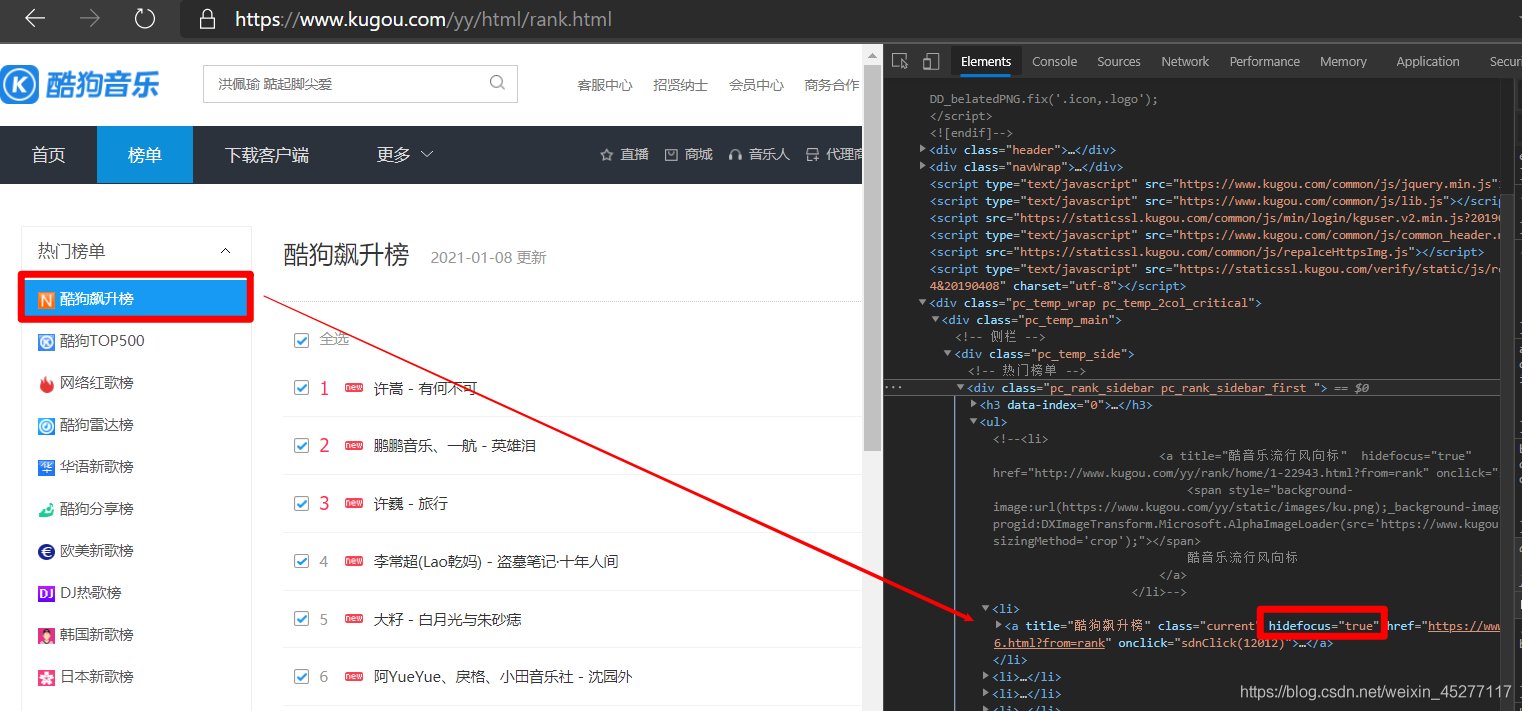Click the 日本新歌榜 flower icon
Screen dimensions: 1522x711
point(46,677)
